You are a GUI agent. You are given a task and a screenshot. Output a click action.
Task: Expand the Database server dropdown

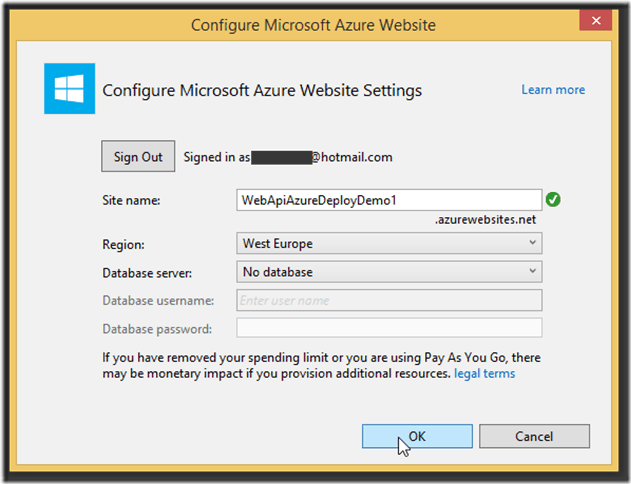tap(389, 272)
